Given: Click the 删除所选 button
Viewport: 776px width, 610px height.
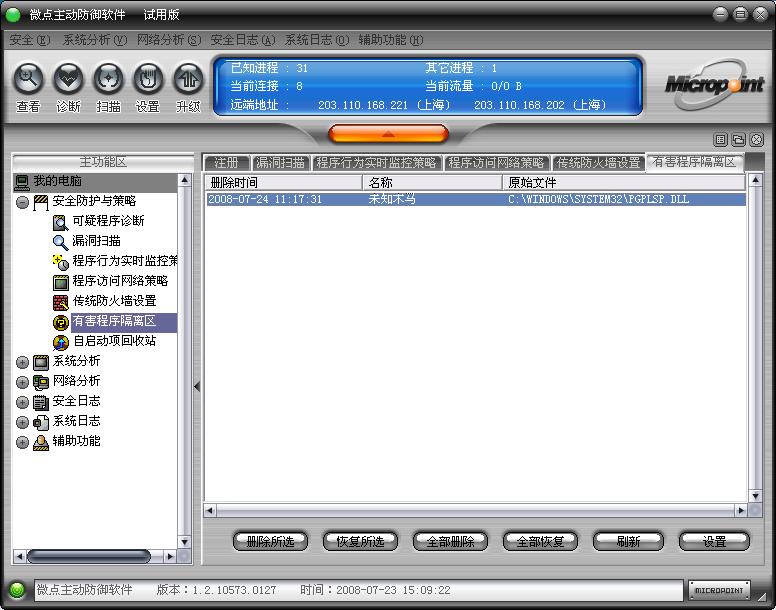Looking at the screenshot, I should coord(270,541).
